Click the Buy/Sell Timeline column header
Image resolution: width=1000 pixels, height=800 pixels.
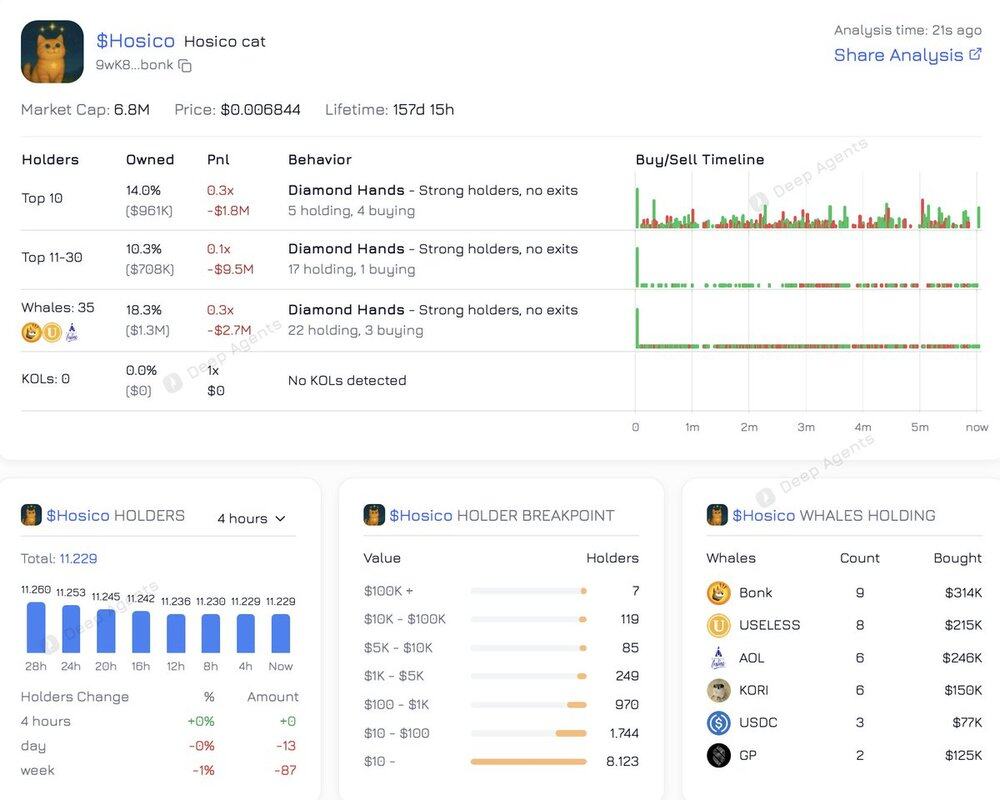pos(700,159)
